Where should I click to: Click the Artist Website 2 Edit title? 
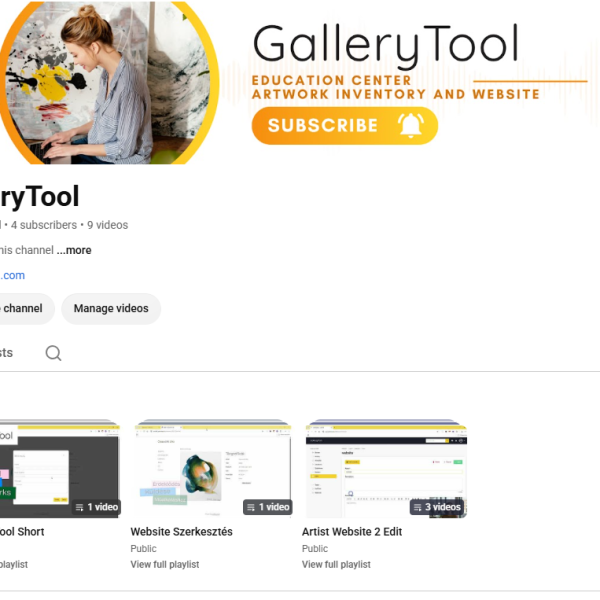click(x=352, y=532)
